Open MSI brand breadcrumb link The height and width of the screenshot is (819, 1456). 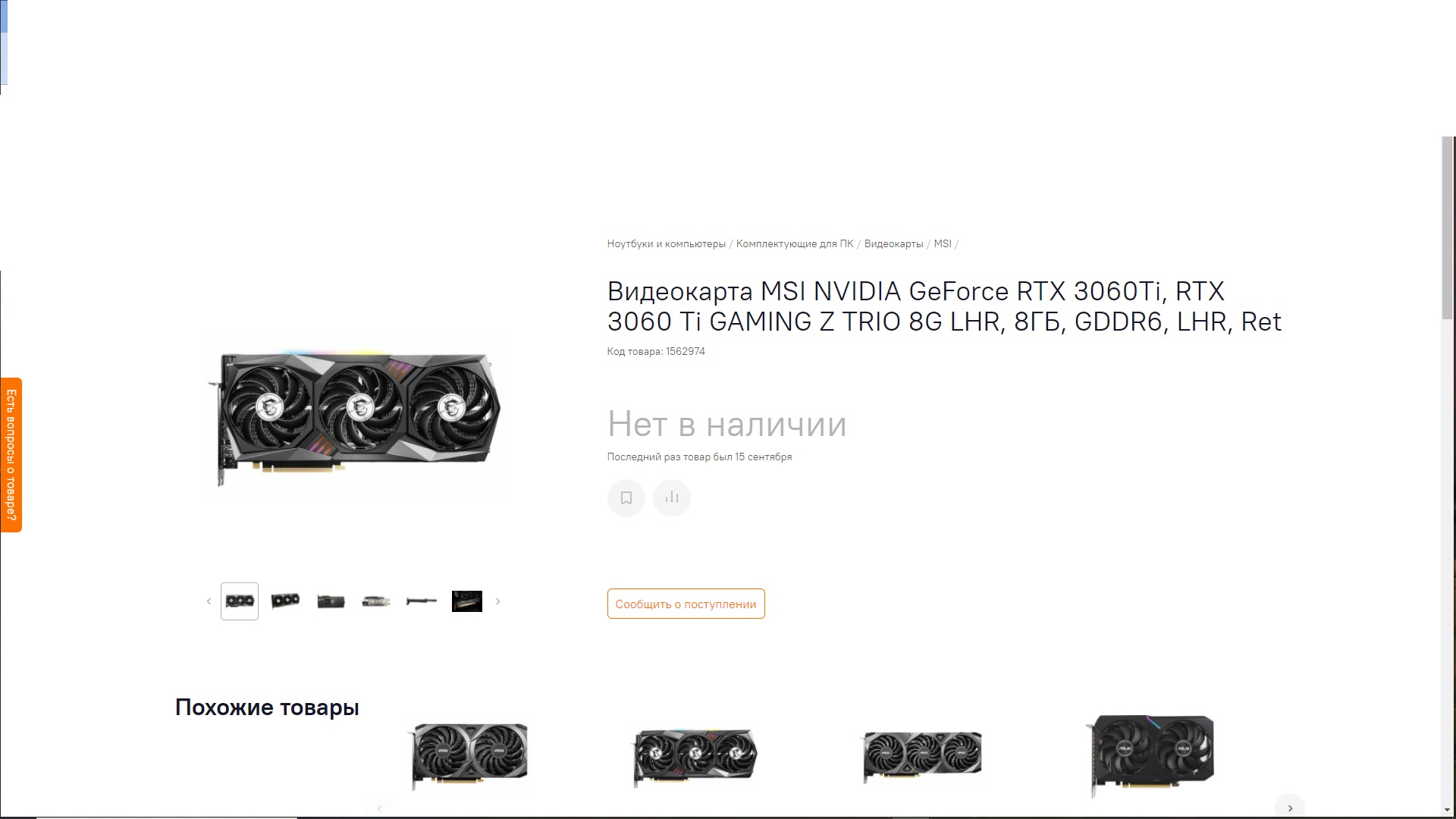click(943, 244)
